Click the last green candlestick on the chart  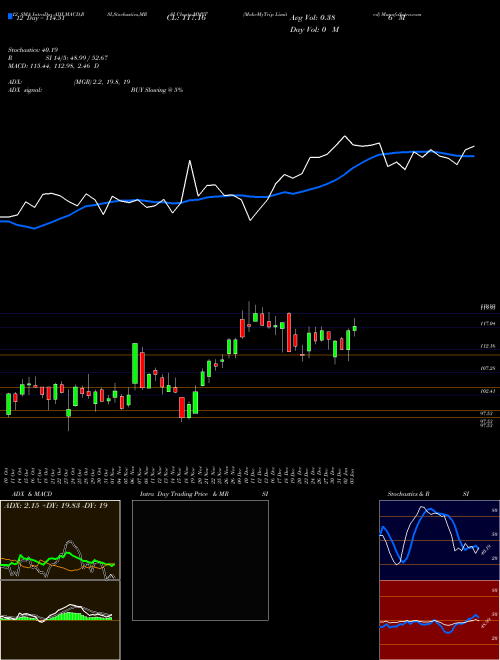[x=355, y=328]
